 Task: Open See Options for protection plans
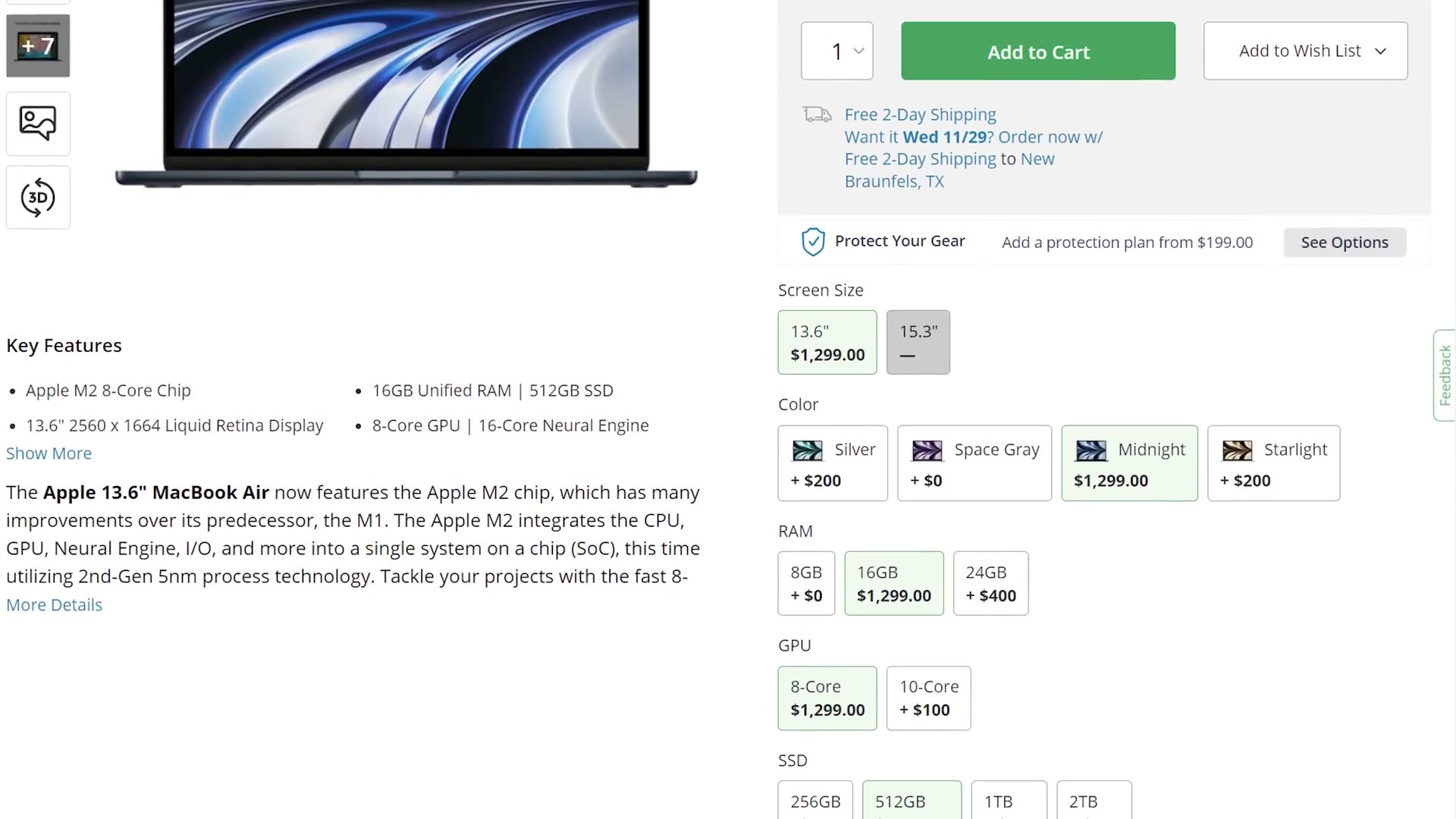1345,243
